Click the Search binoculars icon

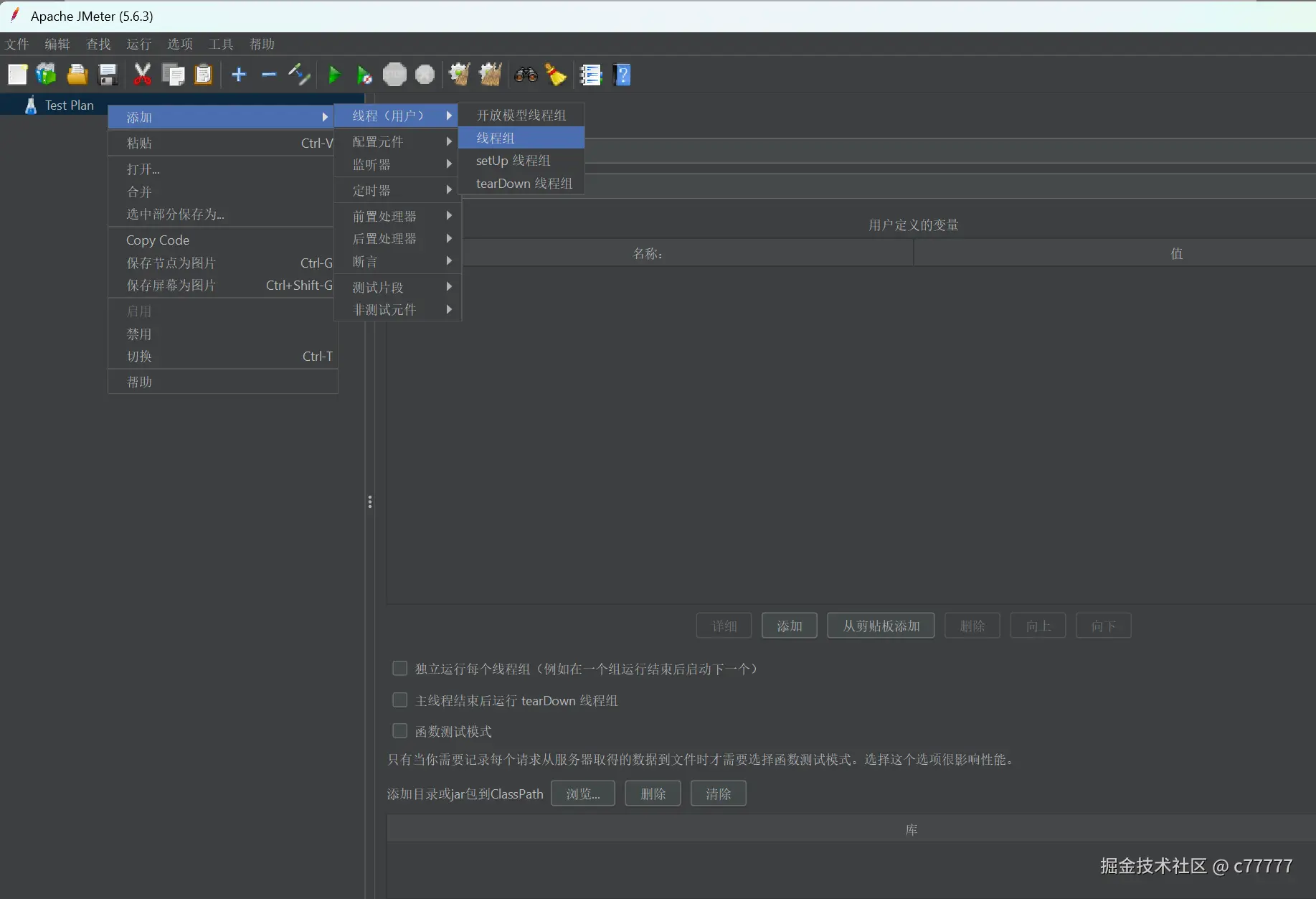526,75
